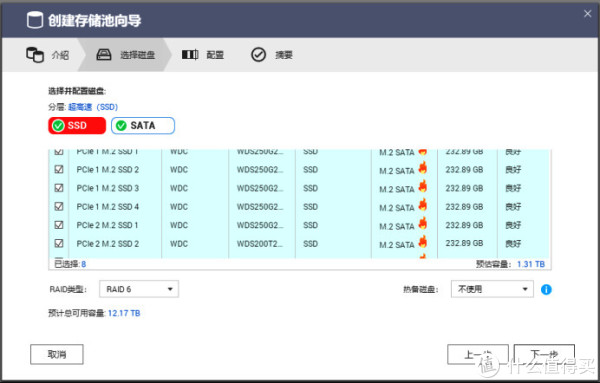Viewport: 600px width, 383px height.
Task: Click green check icon on SATA badge
Action: tap(121, 125)
